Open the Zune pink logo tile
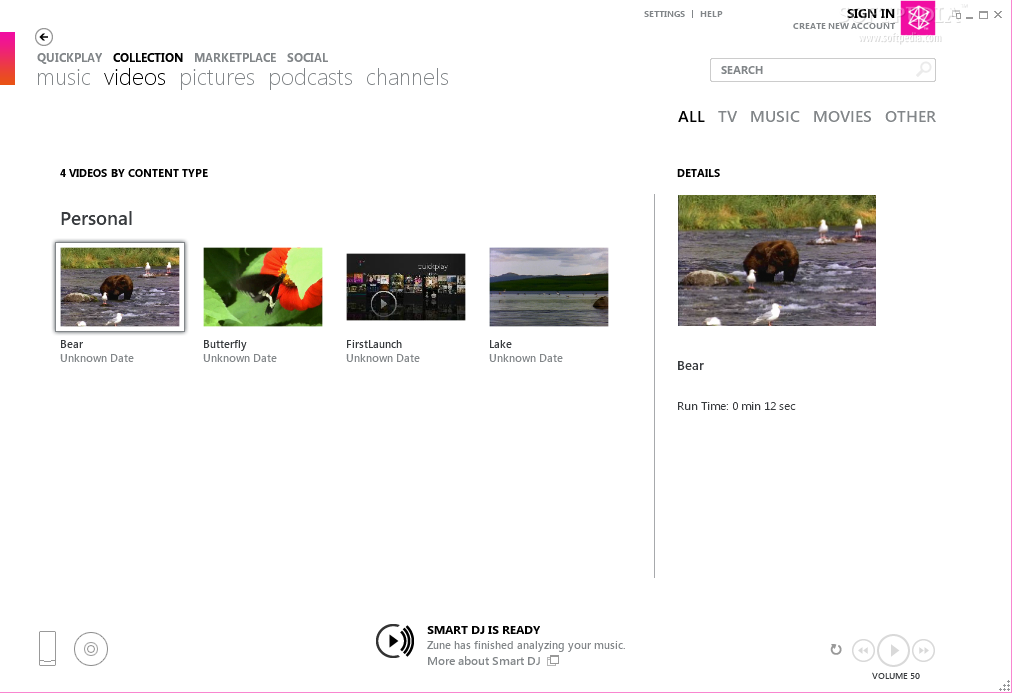1012x693 pixels. [x=917, y=18]
